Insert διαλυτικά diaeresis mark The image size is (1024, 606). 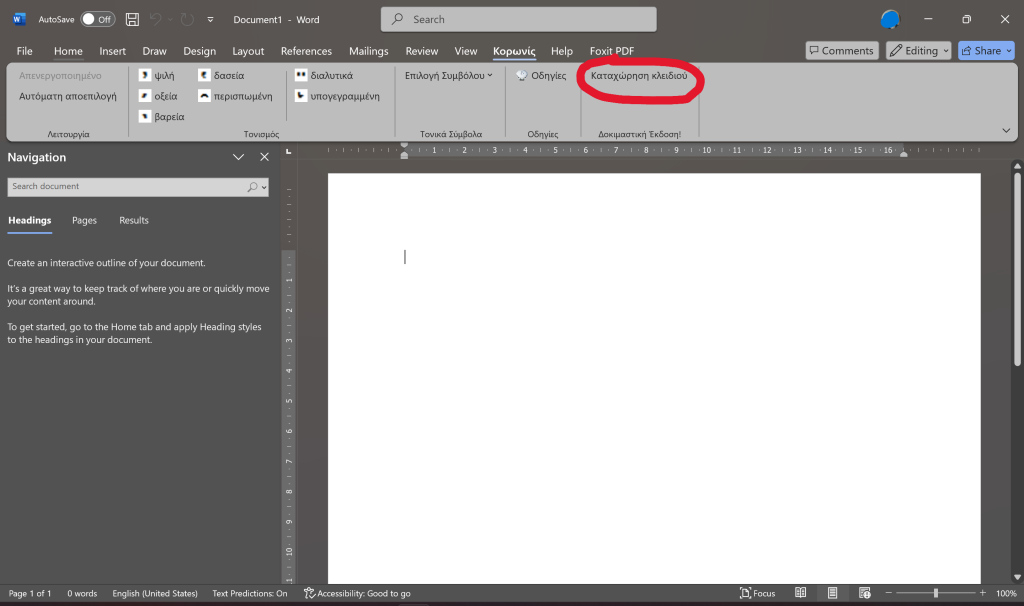[301, 75]
